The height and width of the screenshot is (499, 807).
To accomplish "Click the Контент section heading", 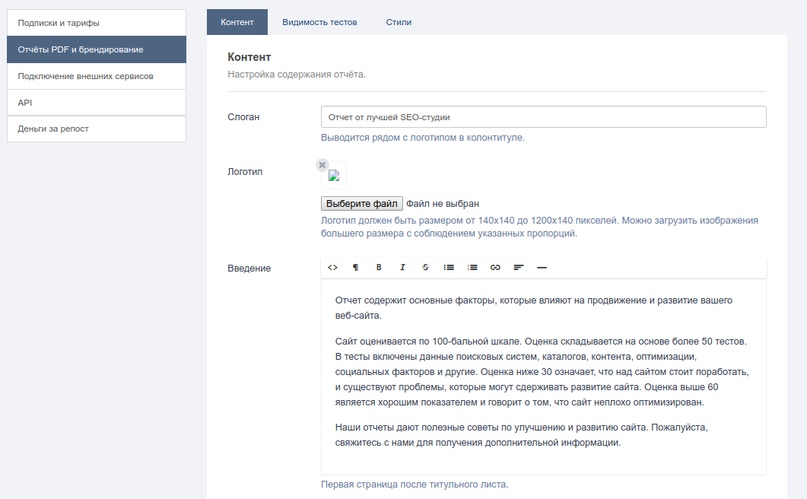I will click(x=249, y=57).
